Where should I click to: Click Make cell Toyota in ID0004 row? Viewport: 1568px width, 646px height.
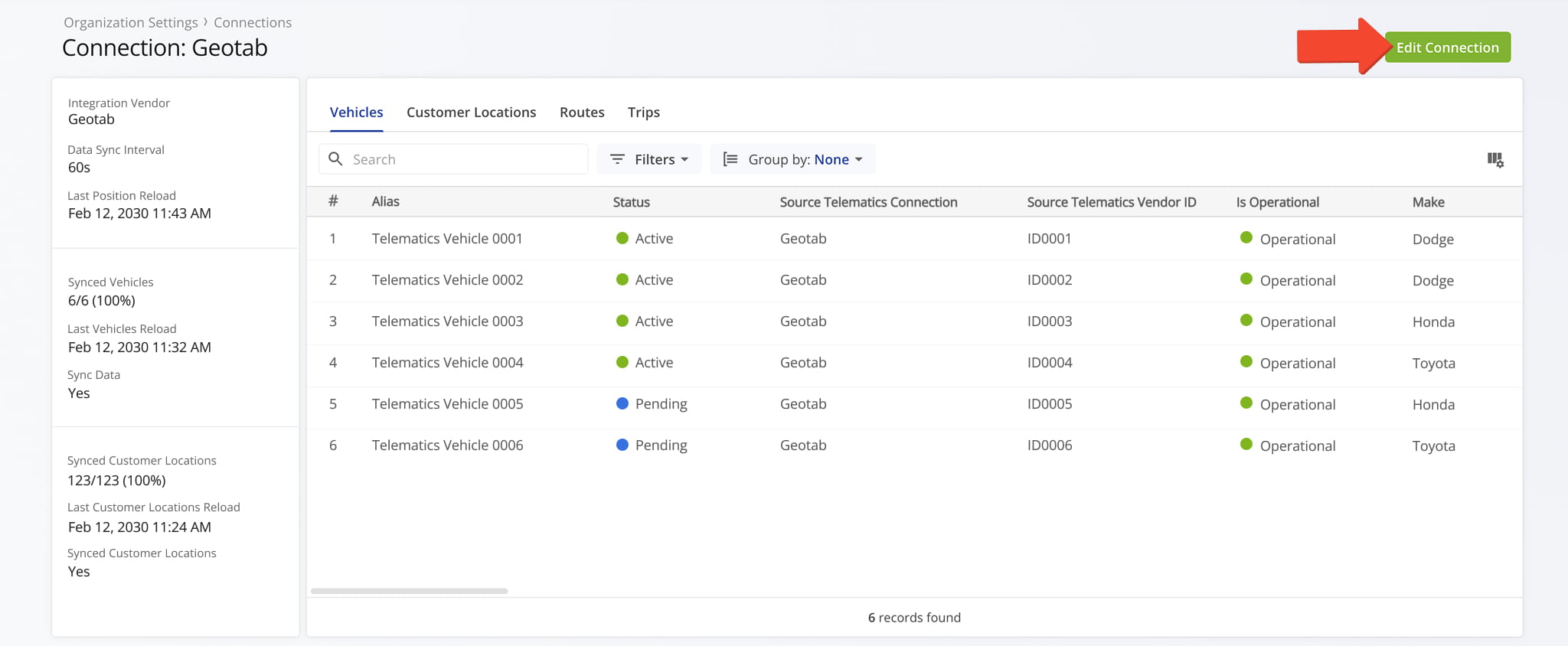click(x=1433, y=364)
